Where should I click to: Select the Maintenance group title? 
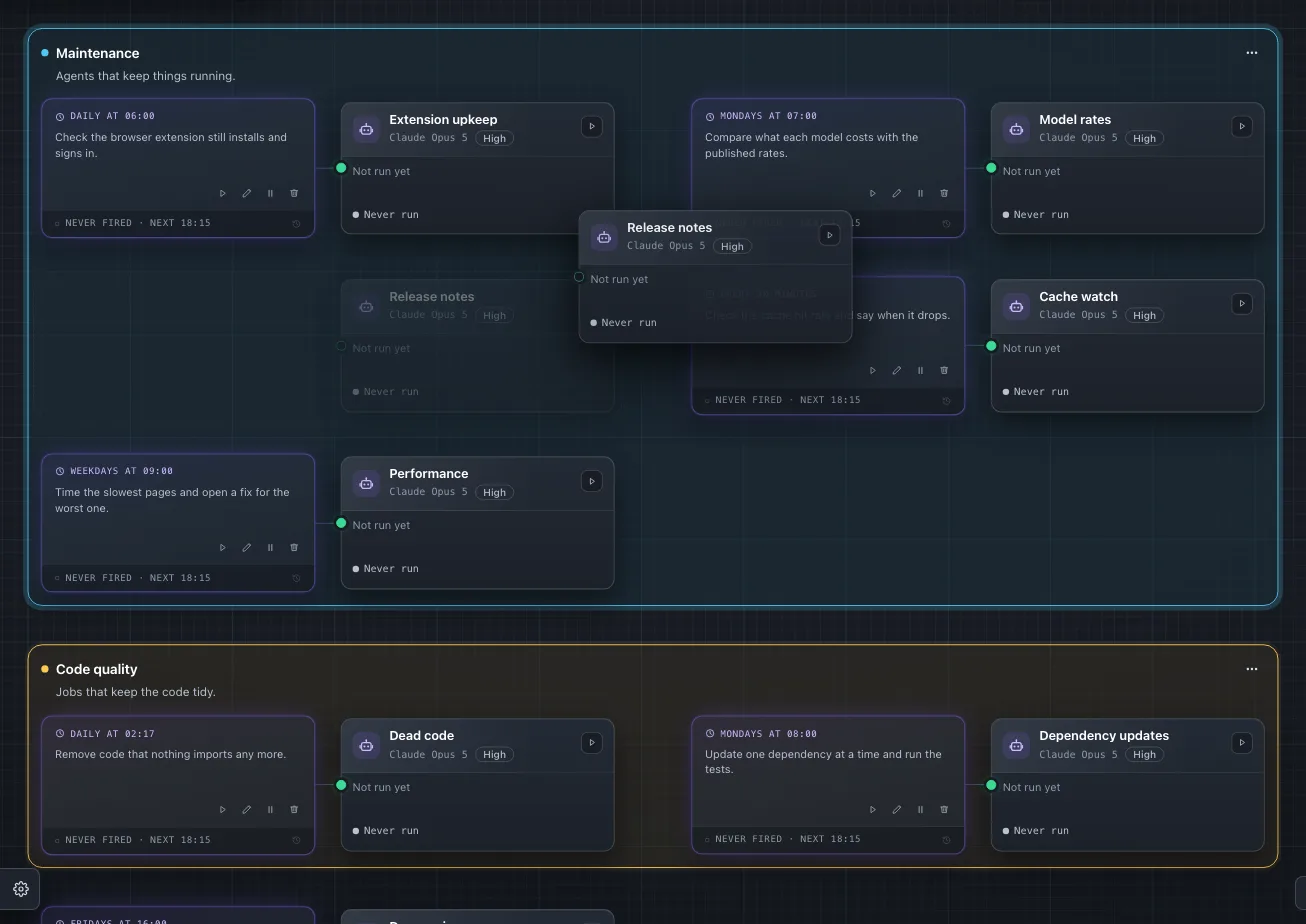click(x=98, y=53)
